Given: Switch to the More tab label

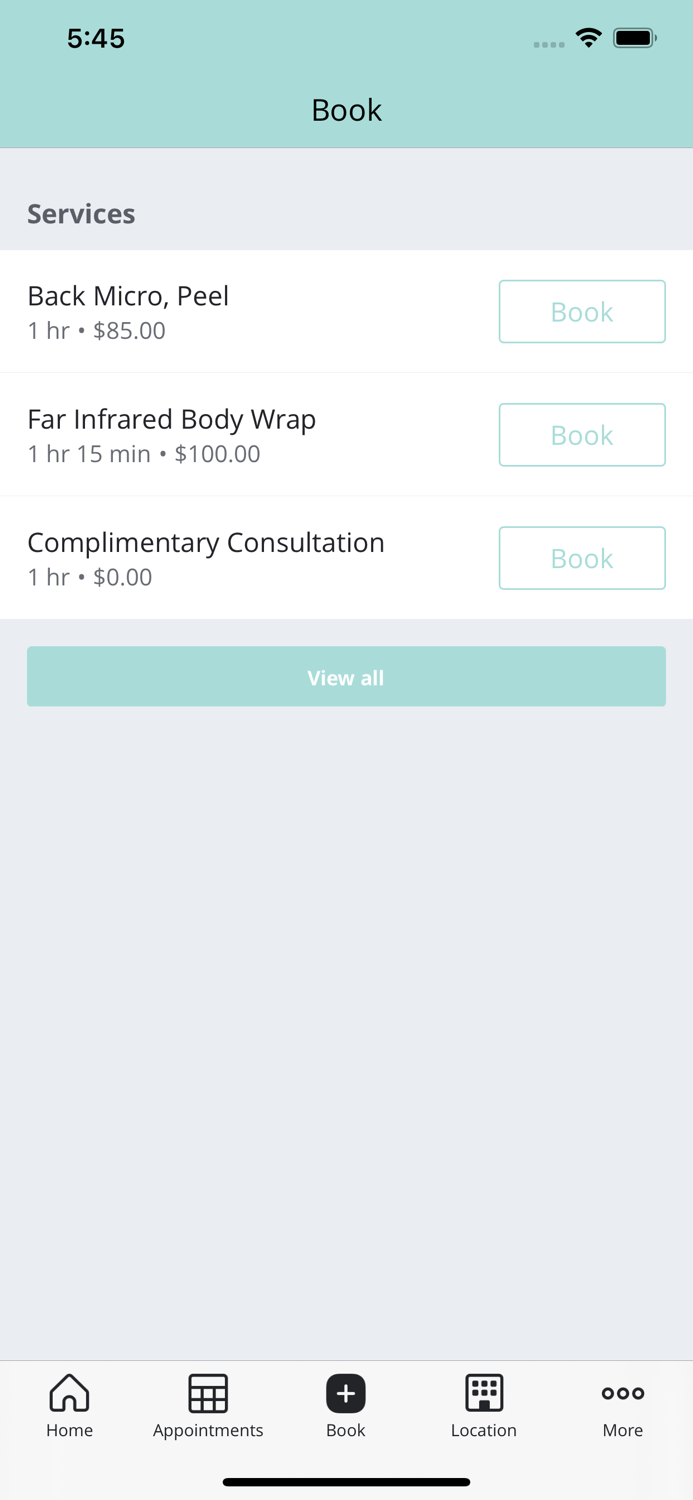Looking at the screenshot, I should click(622, 1430).
